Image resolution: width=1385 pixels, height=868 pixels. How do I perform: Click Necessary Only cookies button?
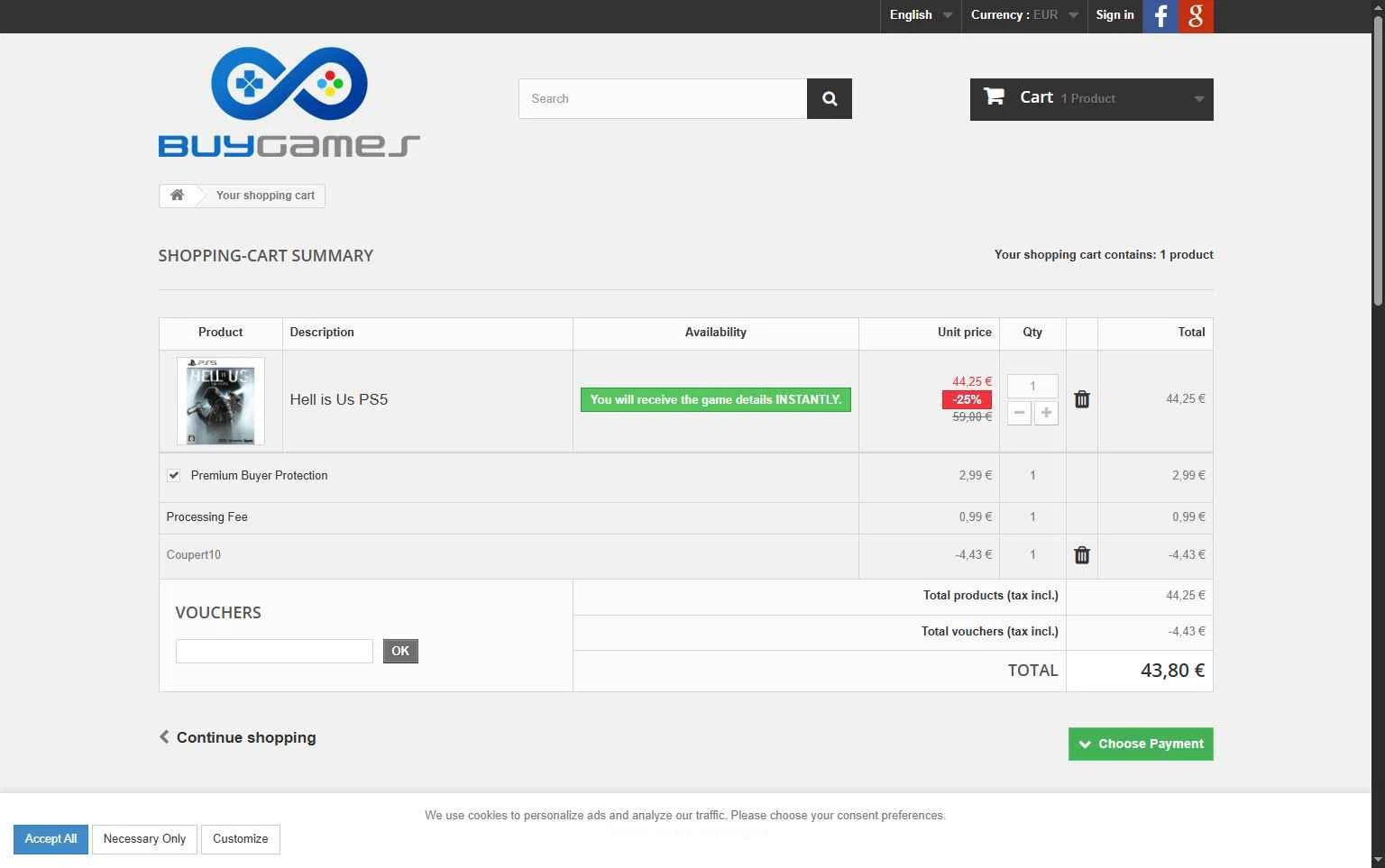coord(144,839)
